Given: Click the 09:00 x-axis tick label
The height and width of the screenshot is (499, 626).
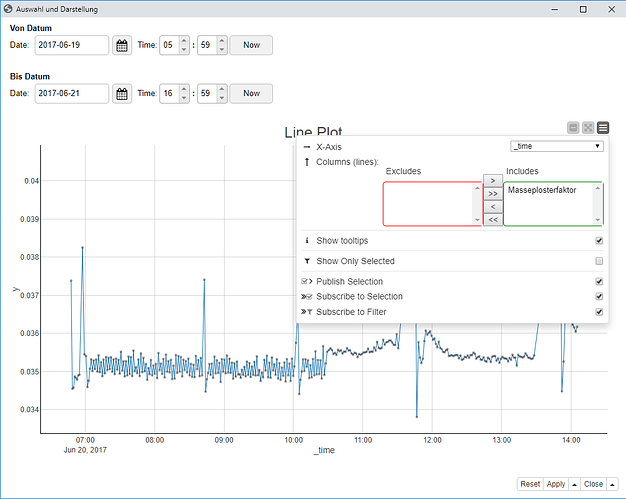Looking at the screenshot, I should click(224, 440).
